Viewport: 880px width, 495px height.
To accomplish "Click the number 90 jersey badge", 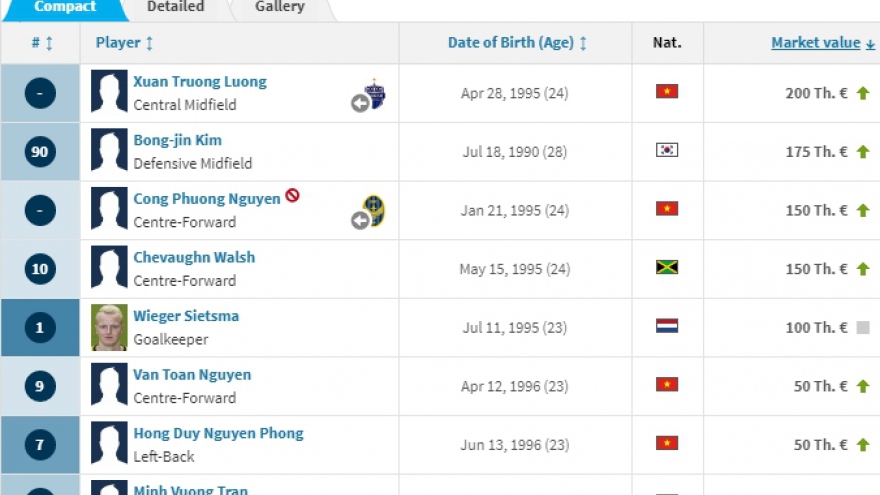I will (40, 152).
